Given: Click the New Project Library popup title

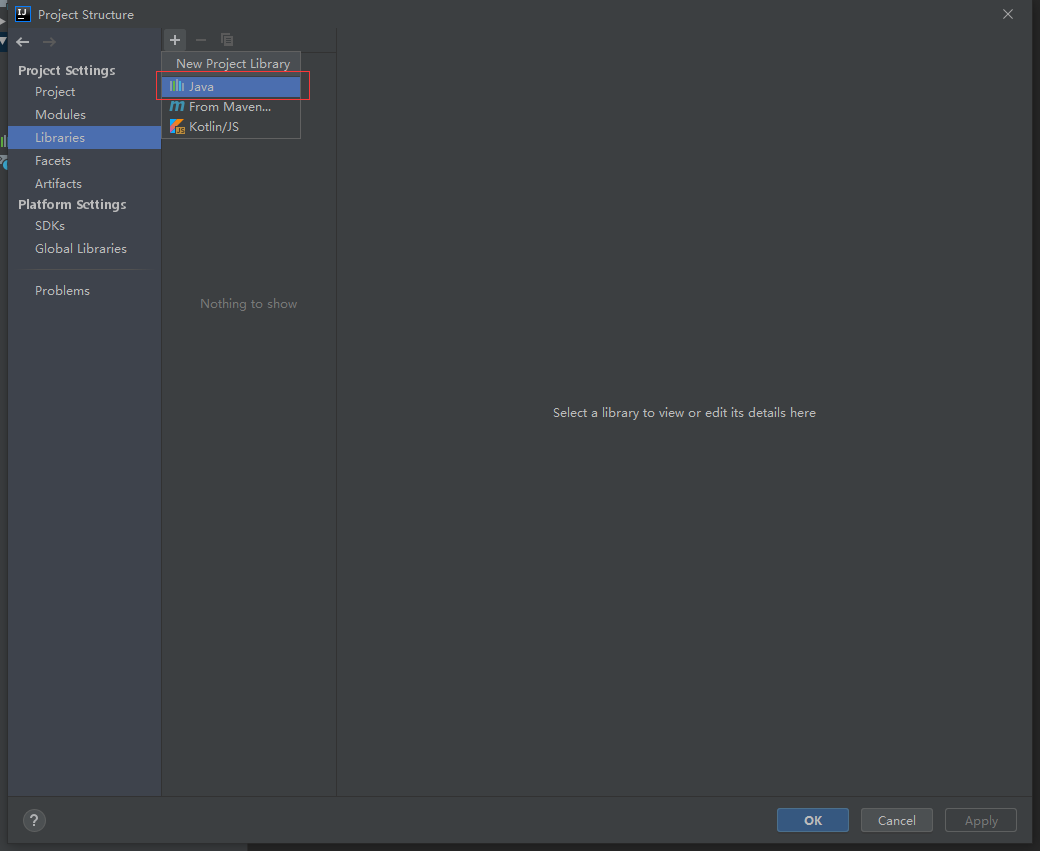Looking at the screenshot, I should click(x=233, y=64).
